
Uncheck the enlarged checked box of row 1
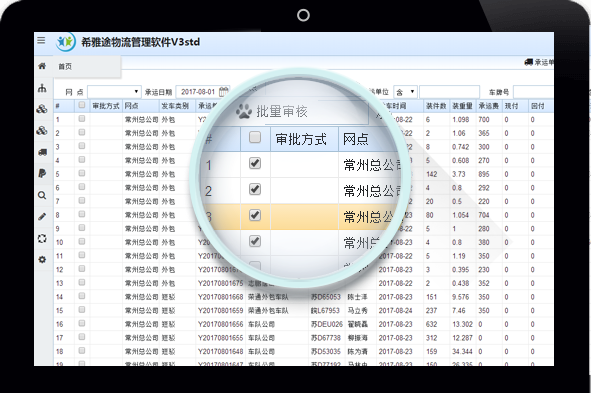pos(255,163)
